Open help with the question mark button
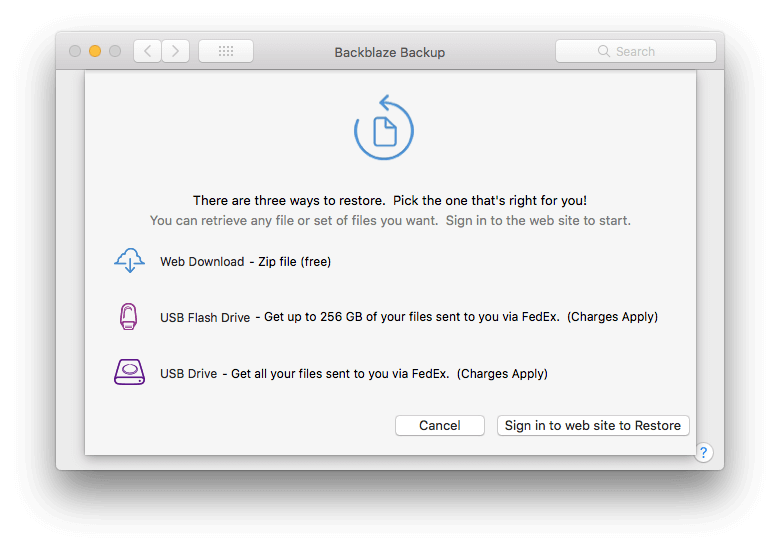The height and width of the screenshot is (550, 780). pos(703,453)
